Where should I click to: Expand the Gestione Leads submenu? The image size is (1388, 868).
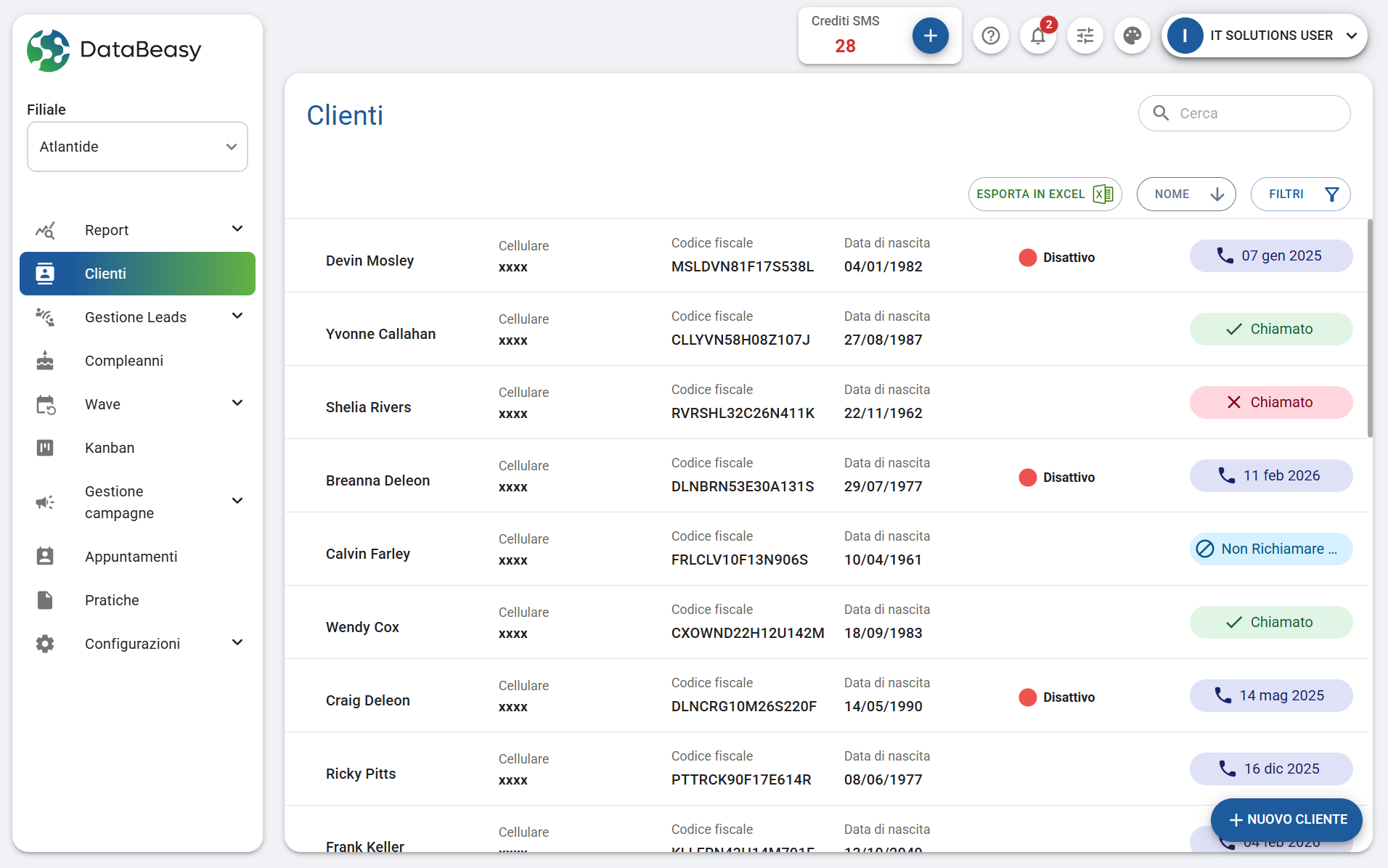pos(237,316)
